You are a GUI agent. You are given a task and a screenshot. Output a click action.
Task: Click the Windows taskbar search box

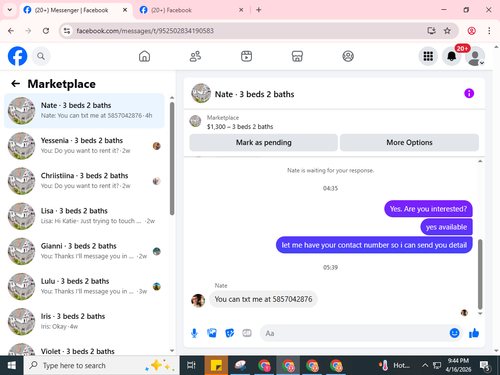(x=100, y=365)
